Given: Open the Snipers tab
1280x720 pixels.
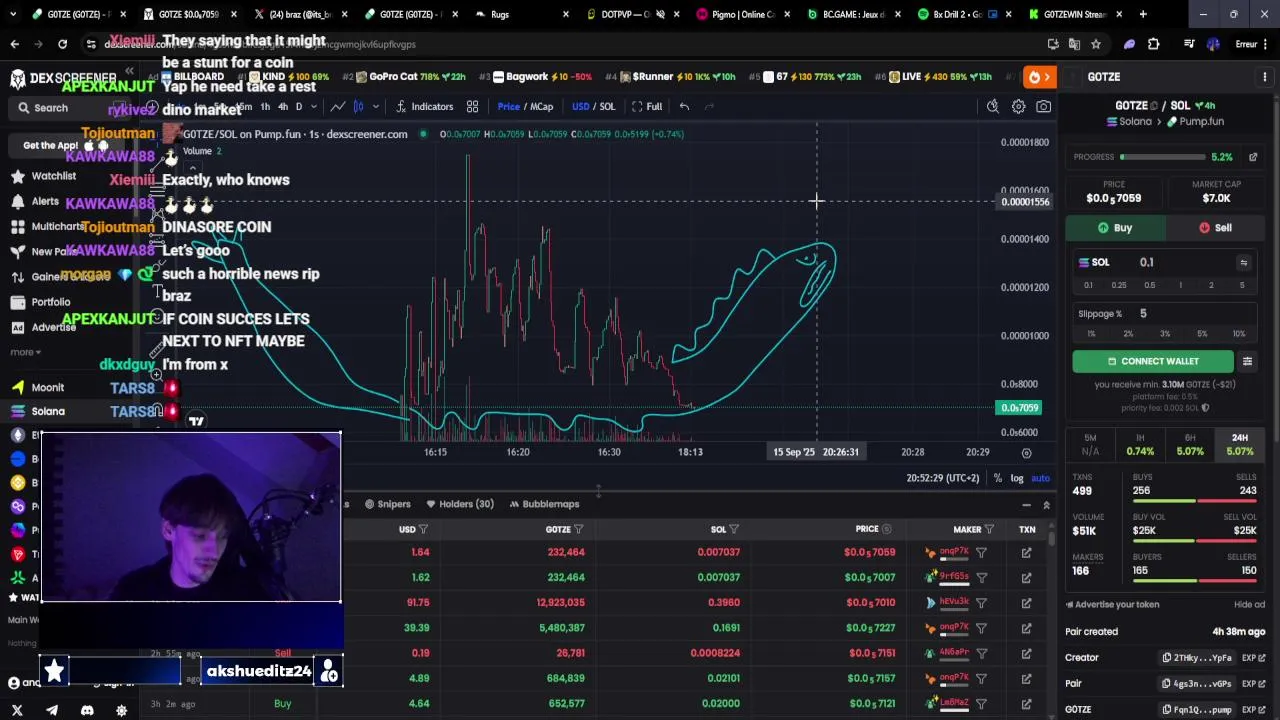Looking at the screenshot, I should point(387,504).
